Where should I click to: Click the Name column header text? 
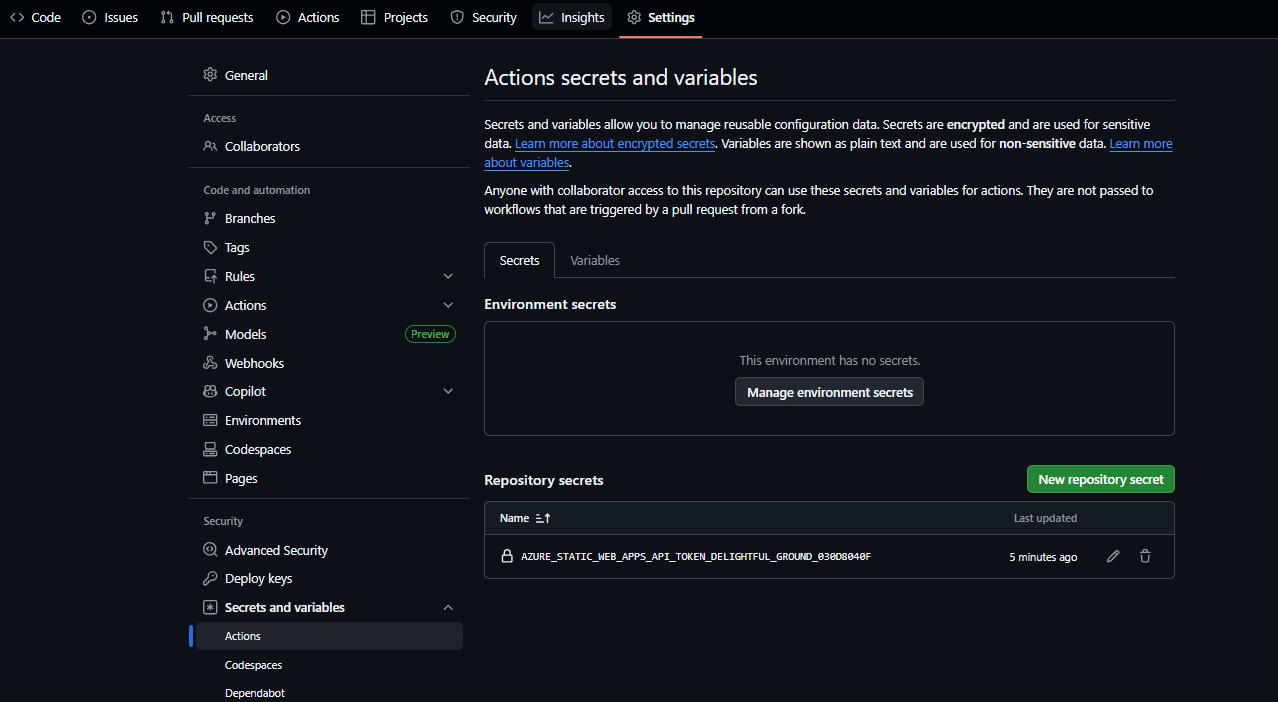click(514, 518)
